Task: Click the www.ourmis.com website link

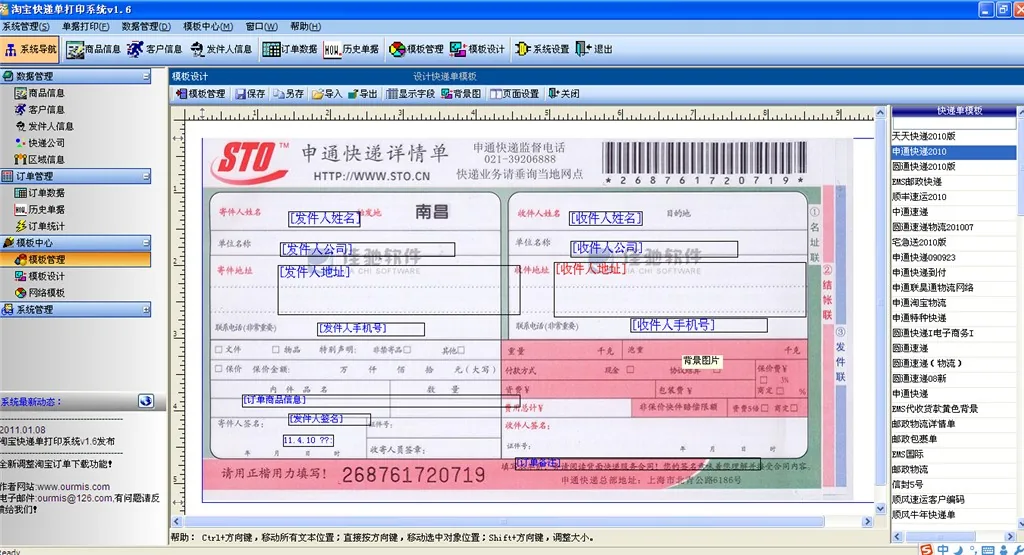Action: click(x=73, y=486)
